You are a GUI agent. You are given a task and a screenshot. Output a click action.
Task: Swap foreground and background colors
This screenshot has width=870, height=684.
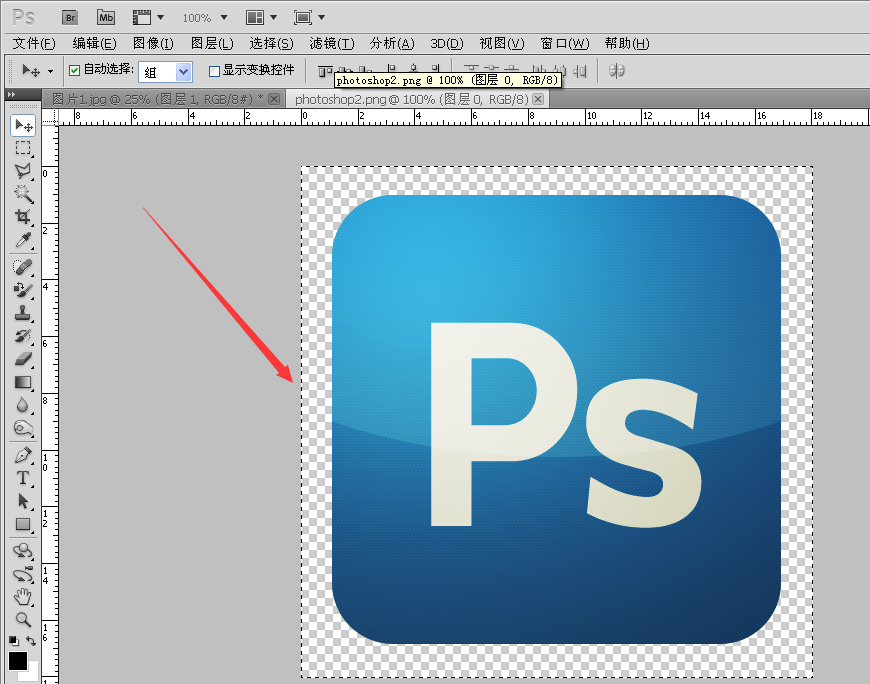31,641
